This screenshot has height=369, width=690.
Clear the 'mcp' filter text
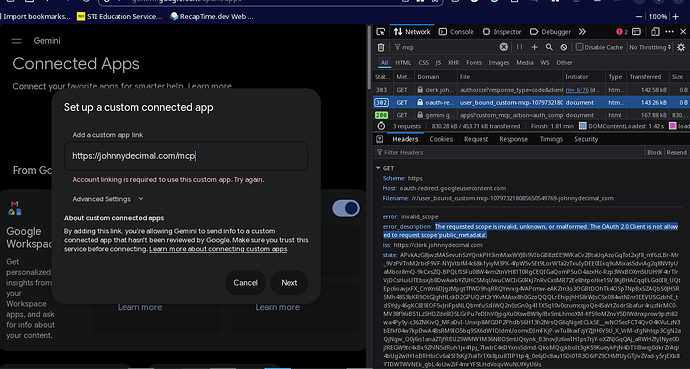point(503,47)
